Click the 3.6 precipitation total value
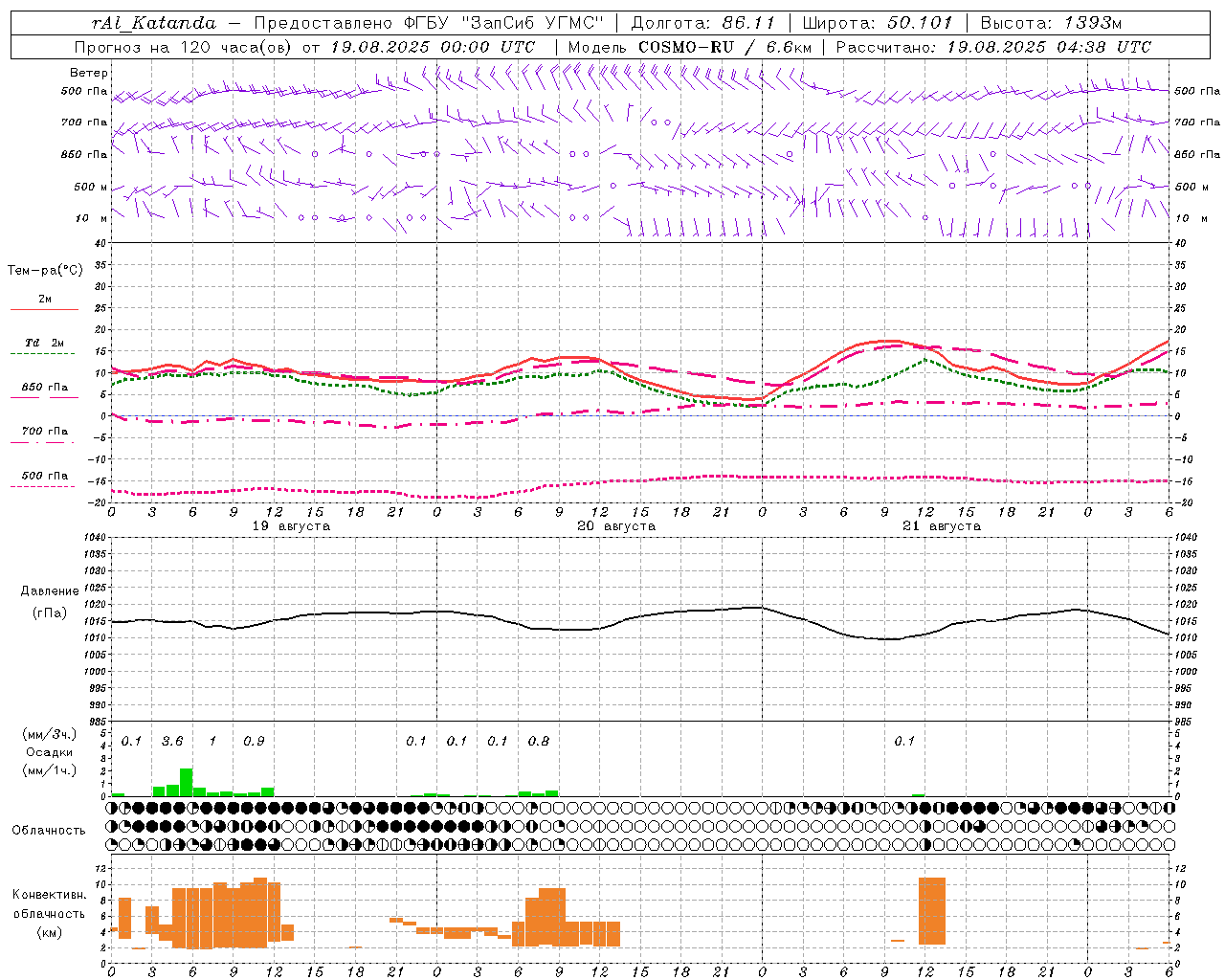 tap(172, 741)
